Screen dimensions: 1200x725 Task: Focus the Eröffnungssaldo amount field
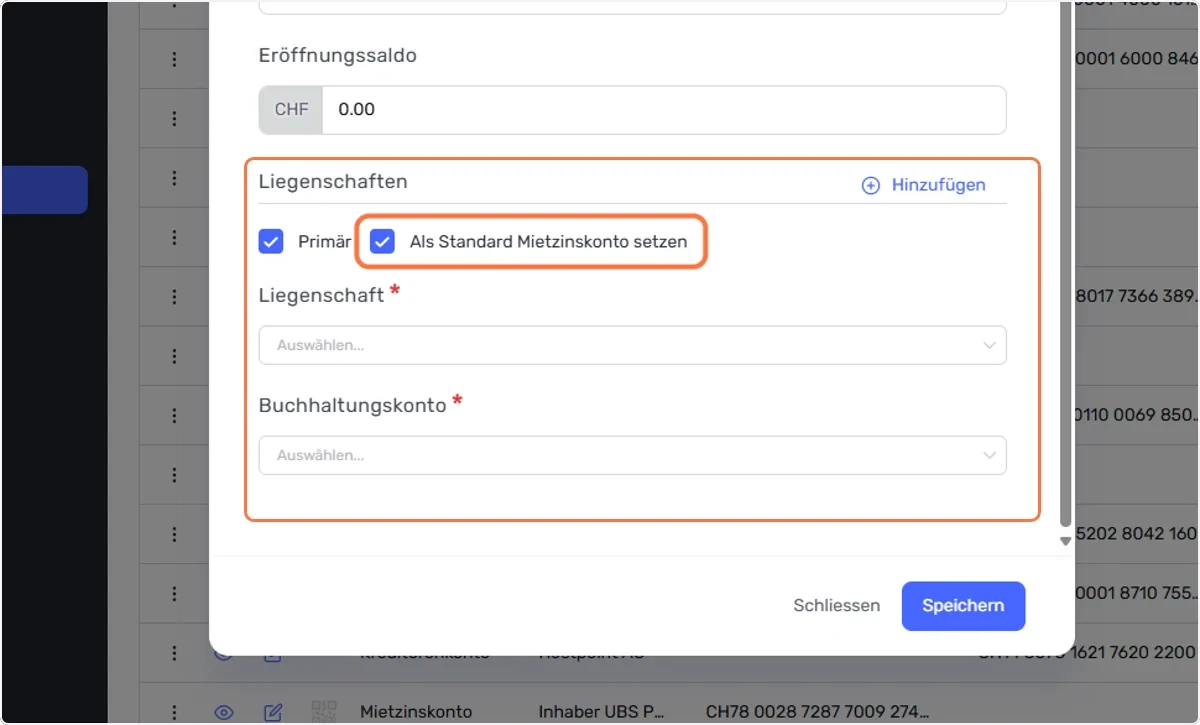pos(664,110)
